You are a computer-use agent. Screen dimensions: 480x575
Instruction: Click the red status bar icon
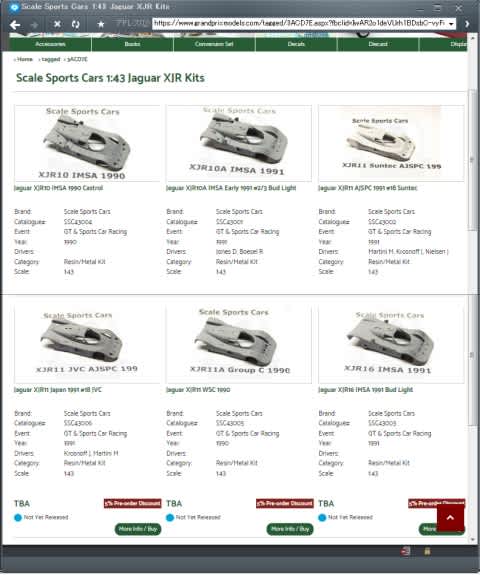click(406, 551)
